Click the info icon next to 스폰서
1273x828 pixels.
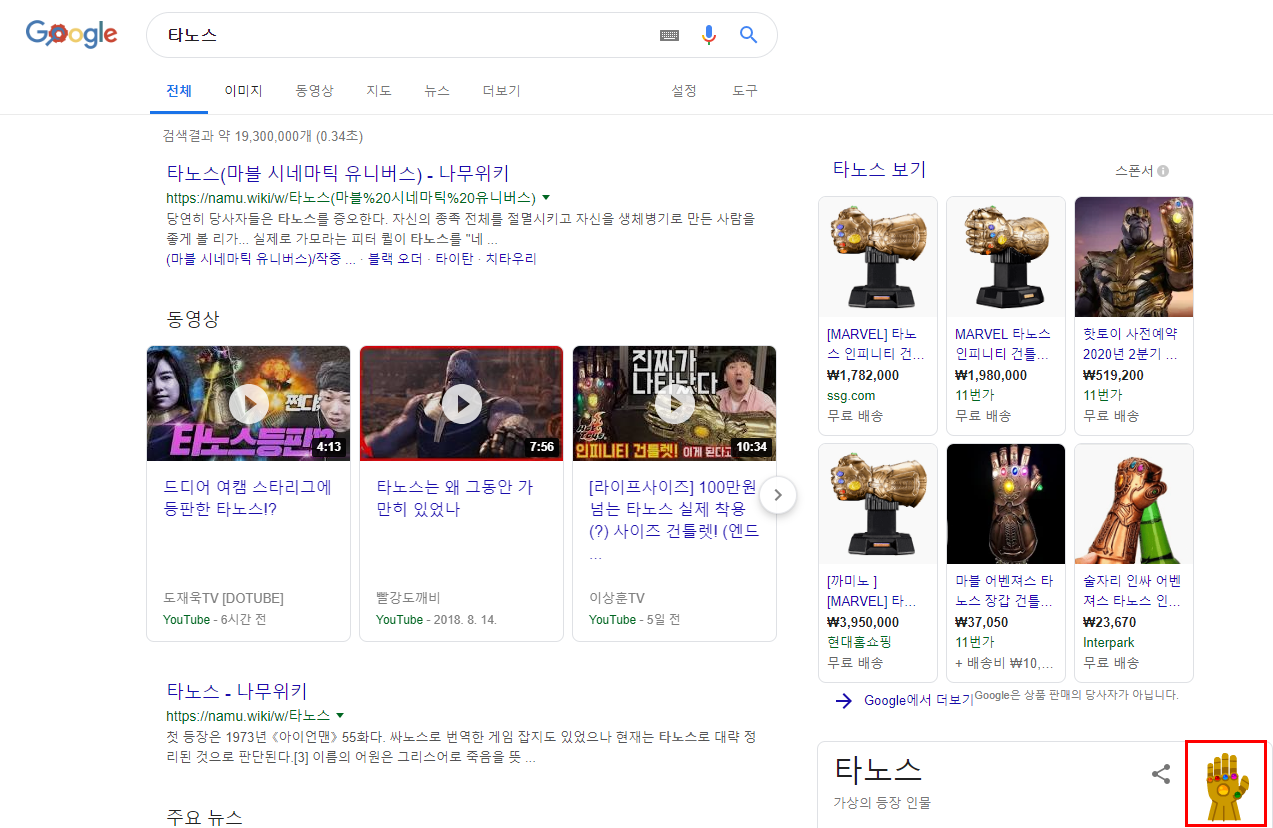pos(1163,171)
